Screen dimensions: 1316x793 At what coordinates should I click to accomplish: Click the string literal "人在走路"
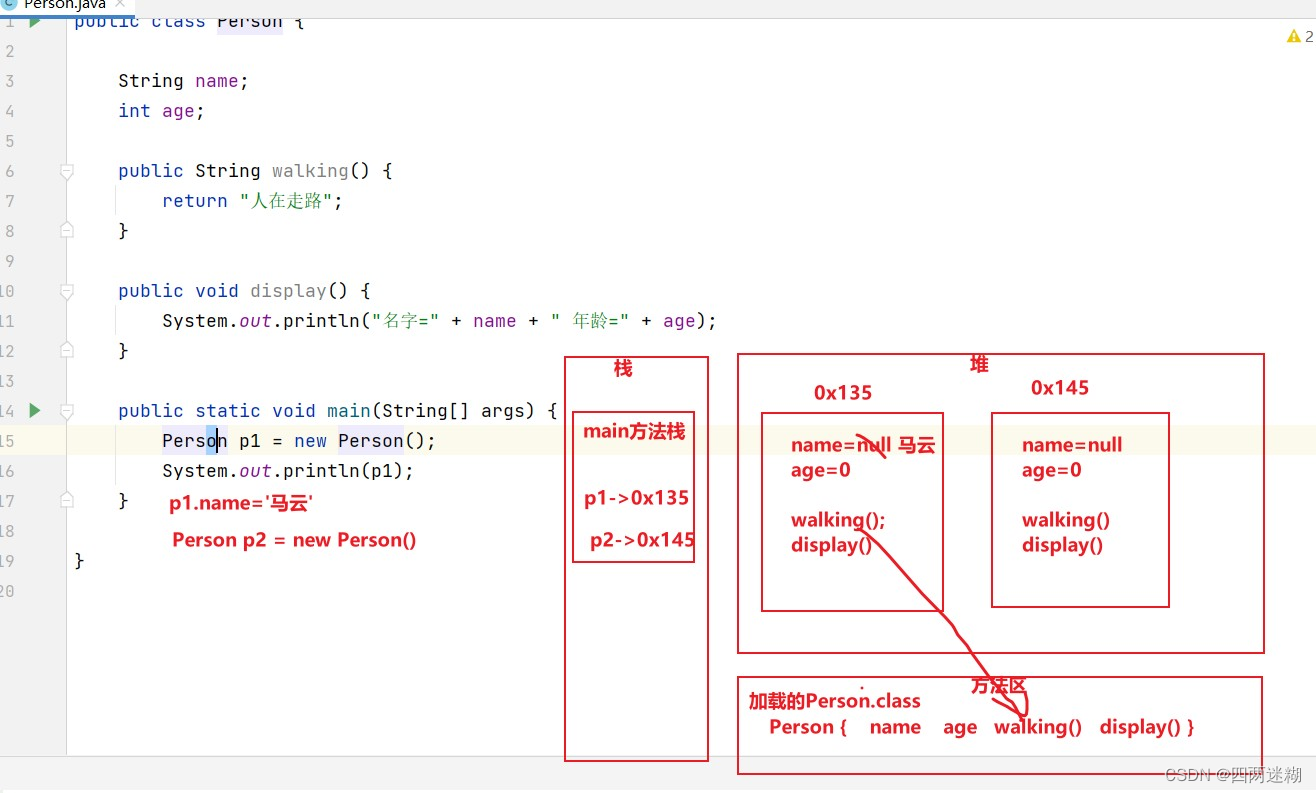[x=285, y=201]
